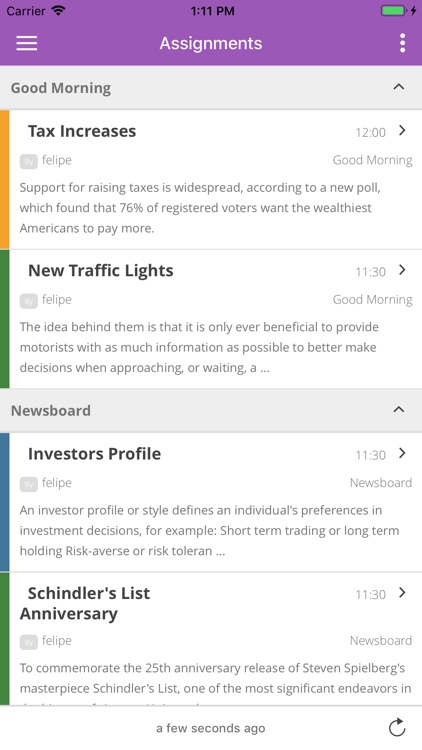Select the Tax Increases assignment title
This screenshot has height=750, width=422.
click(82, 131)
